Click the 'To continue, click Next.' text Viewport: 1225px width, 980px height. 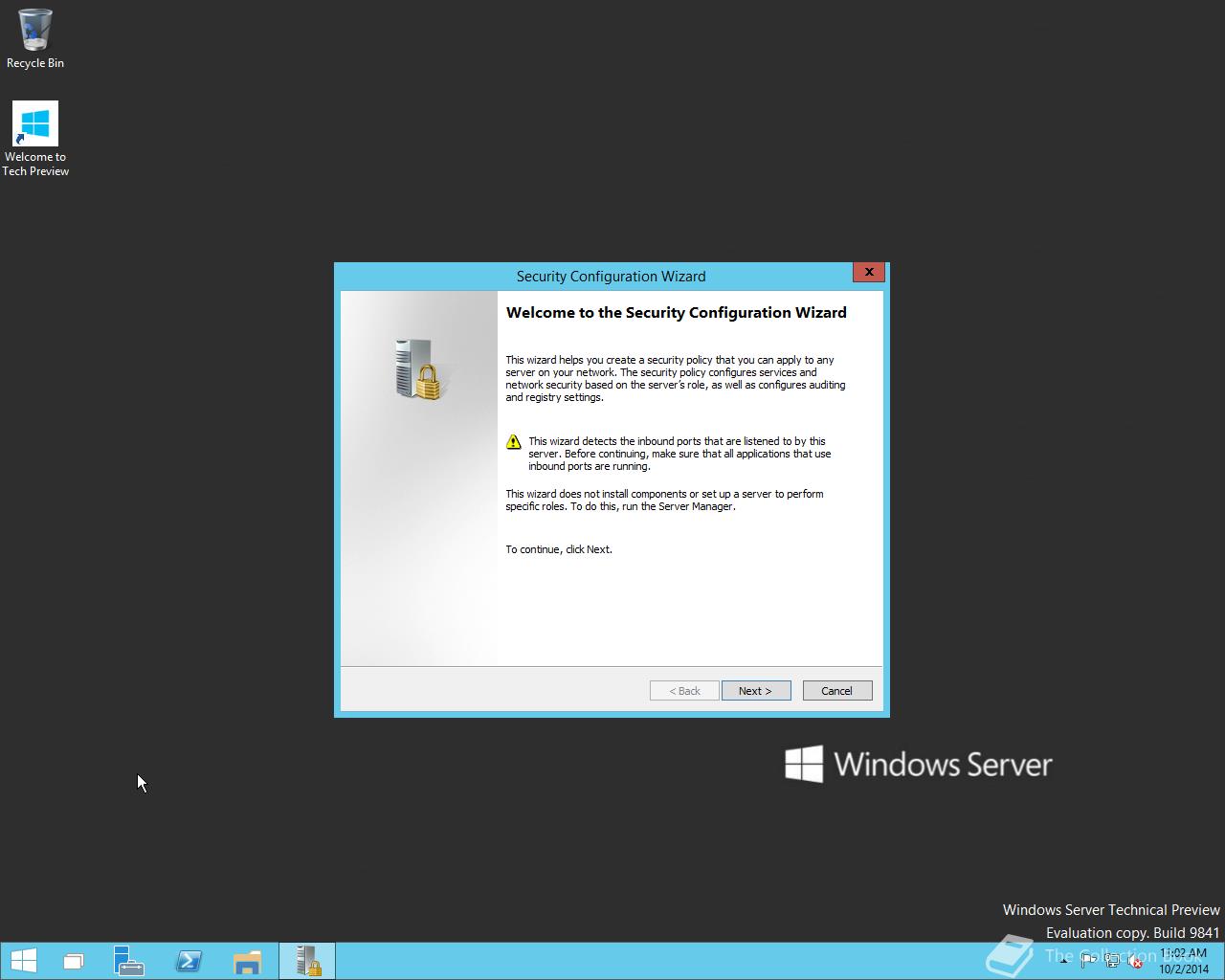[559, 549]
